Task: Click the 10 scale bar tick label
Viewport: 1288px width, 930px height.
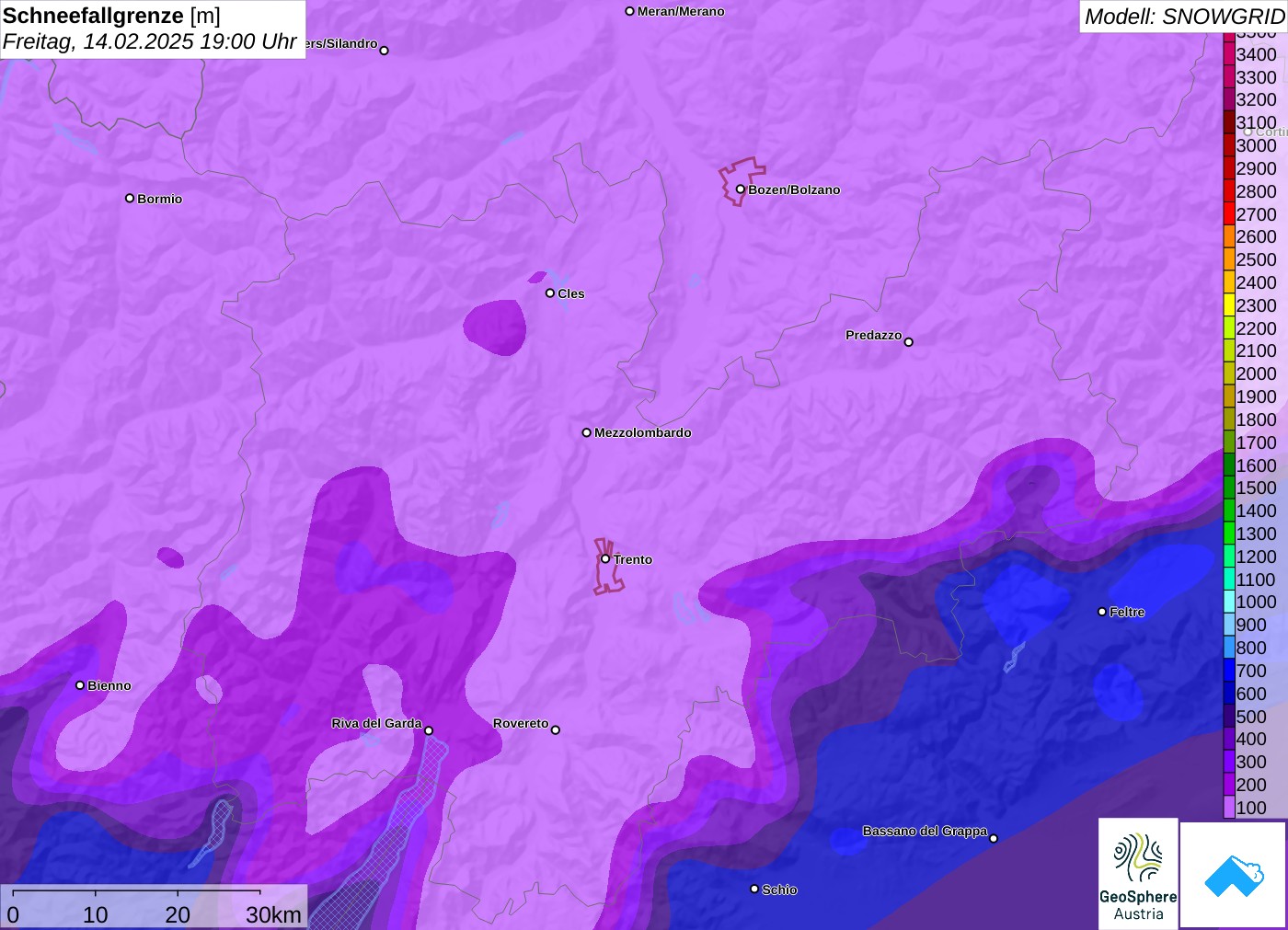Action: tap(96, 914)
